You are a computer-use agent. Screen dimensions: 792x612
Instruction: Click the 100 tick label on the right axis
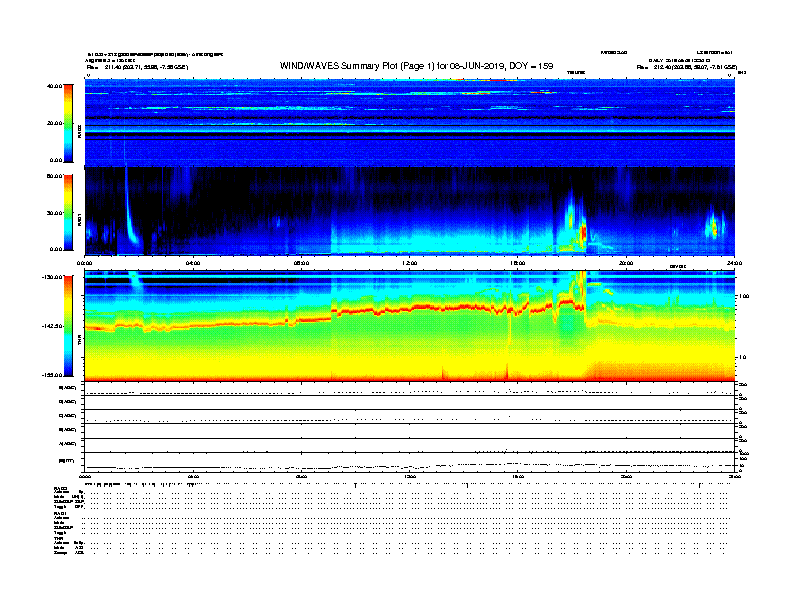pos(744,296)
